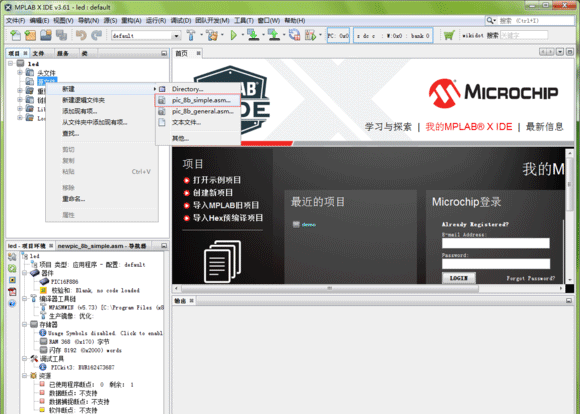
Task: Collapse the 资源 node
Action: [25, 376]
